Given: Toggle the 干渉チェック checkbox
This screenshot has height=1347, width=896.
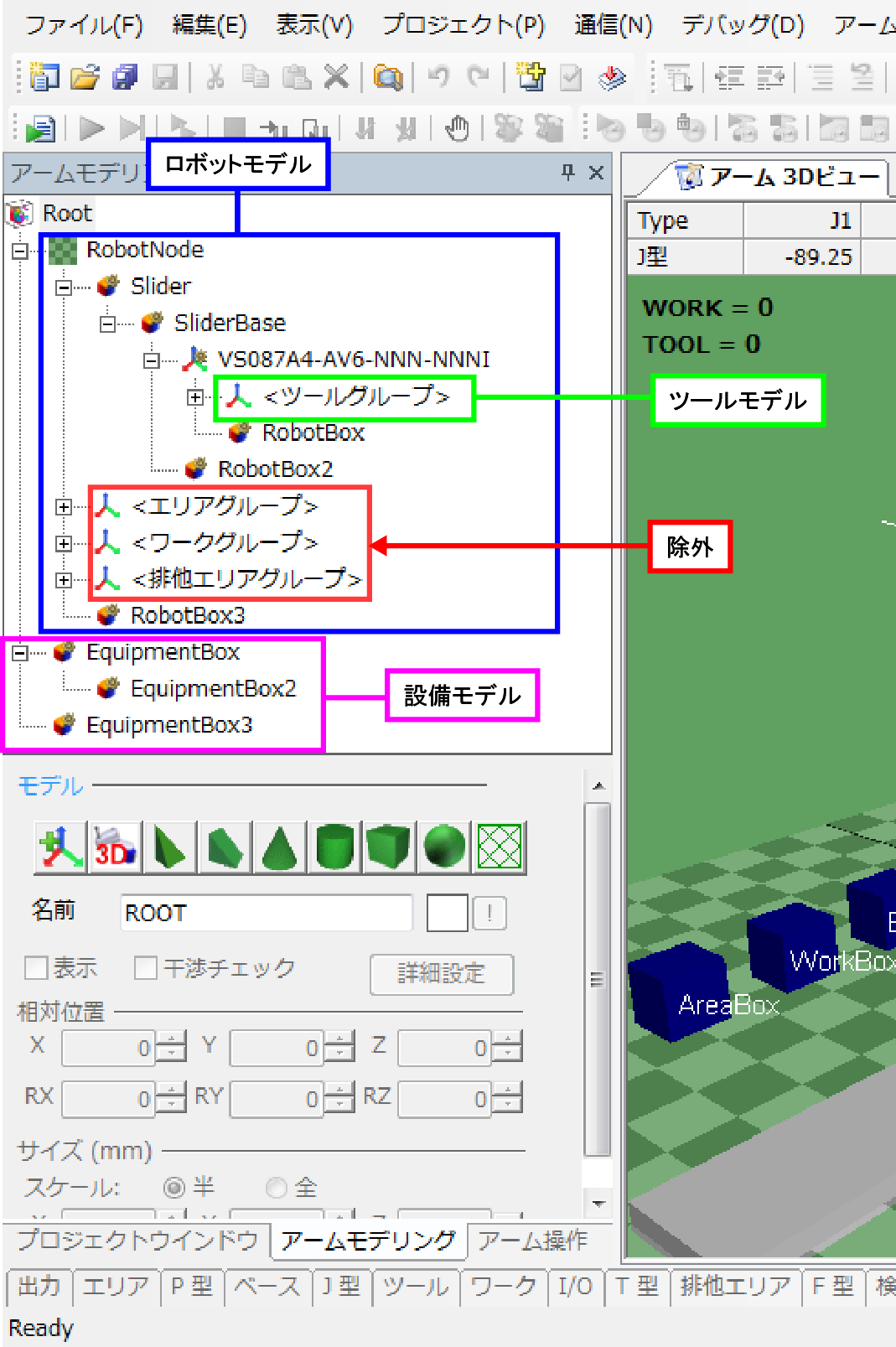Looking at the screenshot, I should coord(146,968).
